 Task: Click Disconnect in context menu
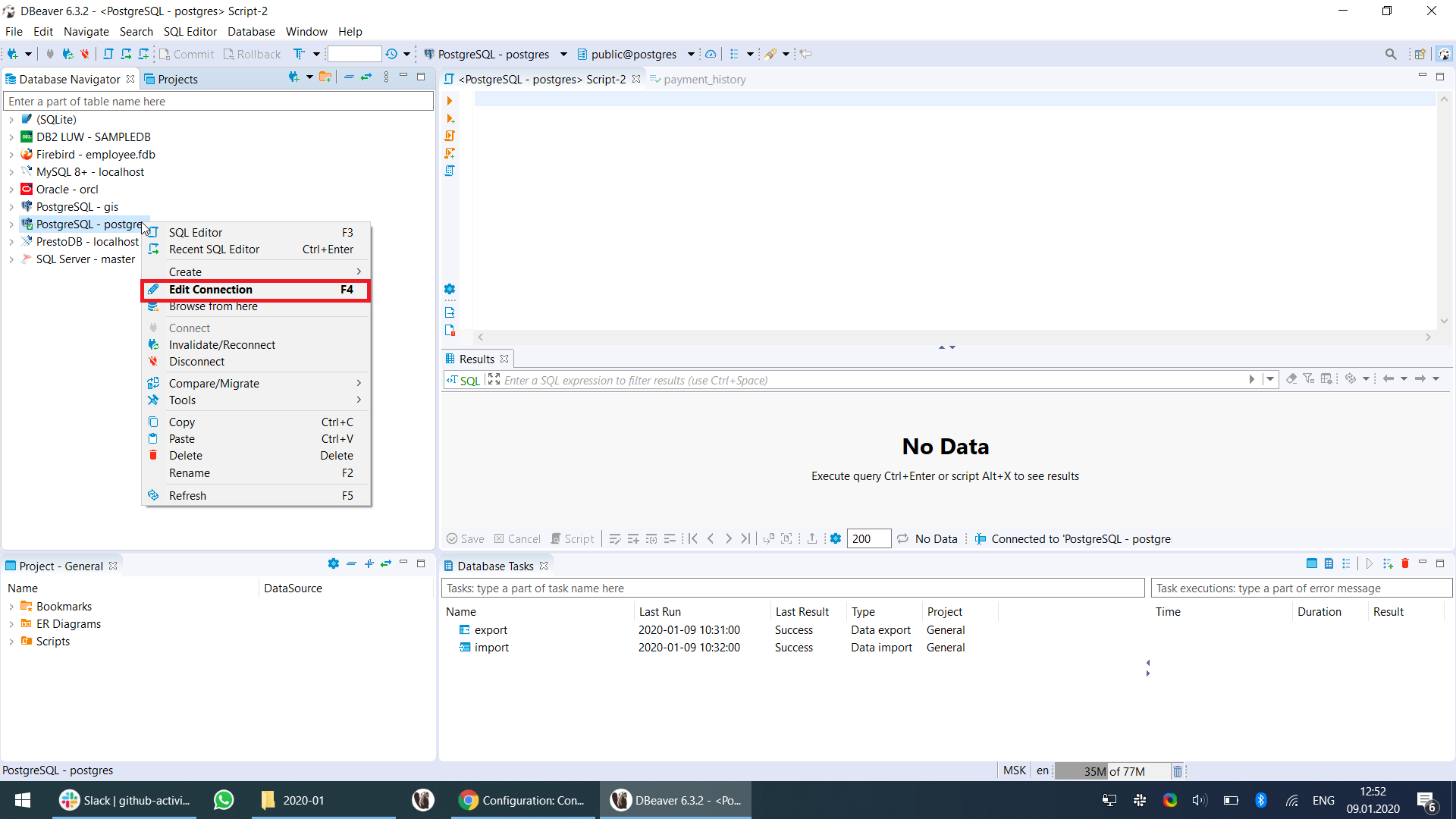[256, 362]
